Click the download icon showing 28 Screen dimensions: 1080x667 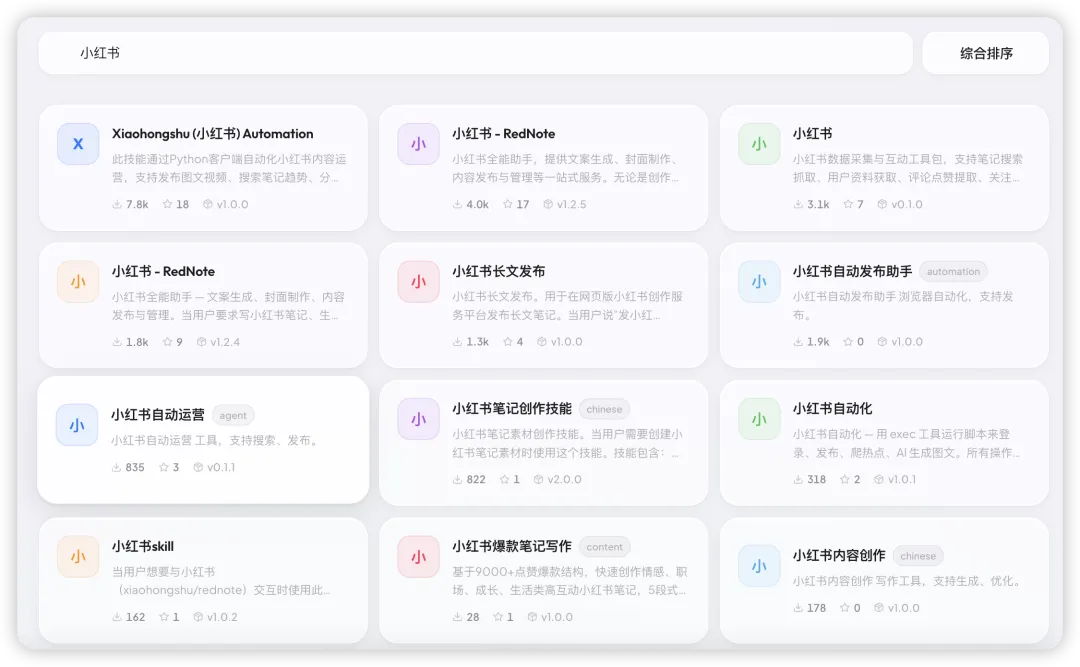pyautogui.click(x=457, y=617)
